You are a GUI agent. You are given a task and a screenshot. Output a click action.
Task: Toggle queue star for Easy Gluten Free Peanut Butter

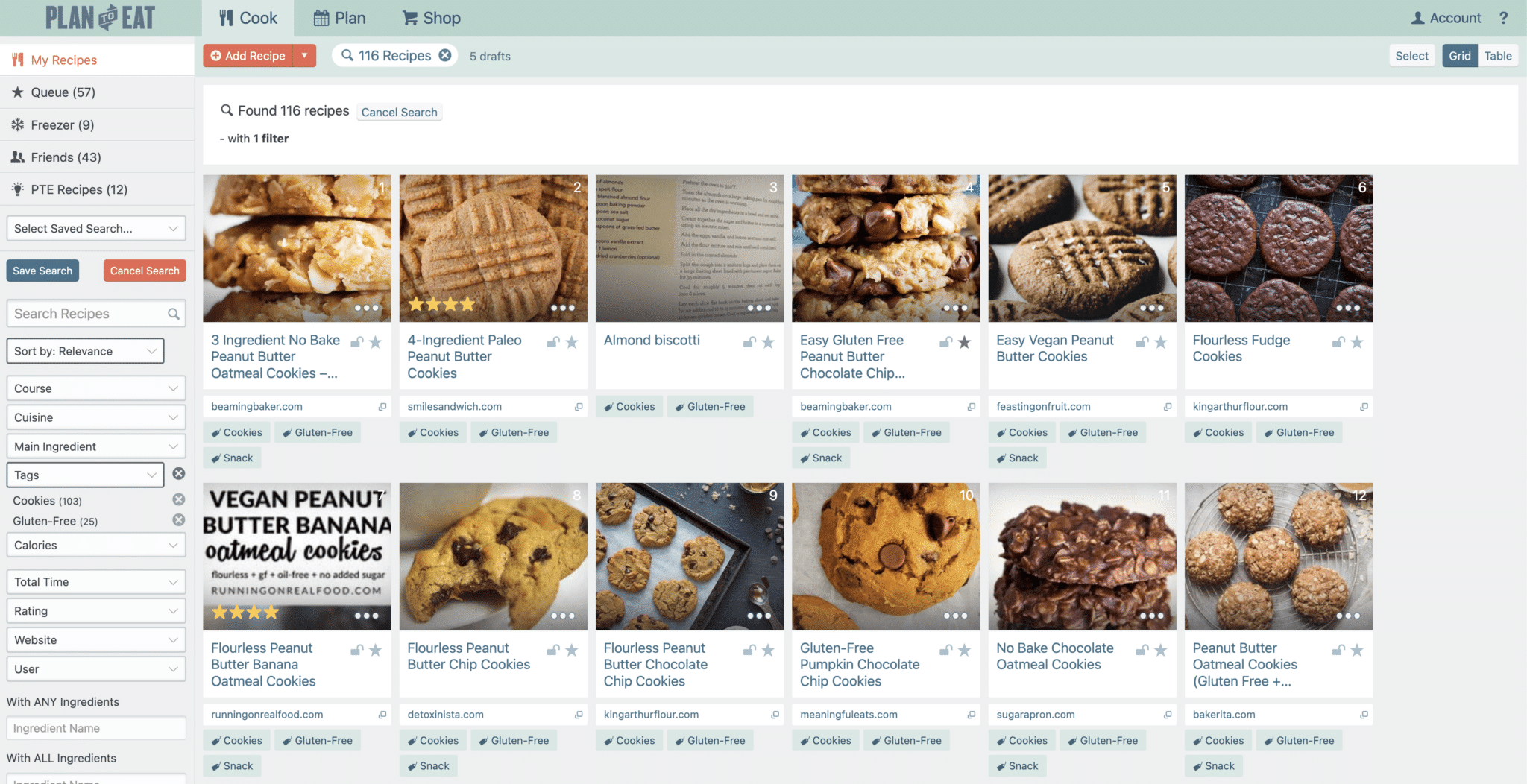click(964, 342)
